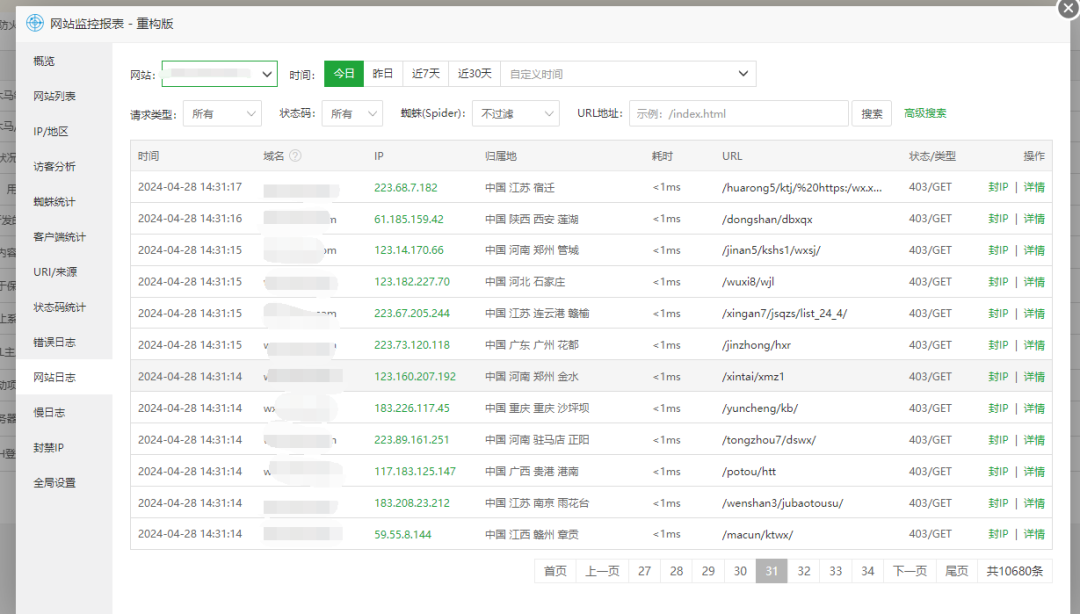
Task: Expand the 自定义时间 dropdown
Action: (628, 74)
